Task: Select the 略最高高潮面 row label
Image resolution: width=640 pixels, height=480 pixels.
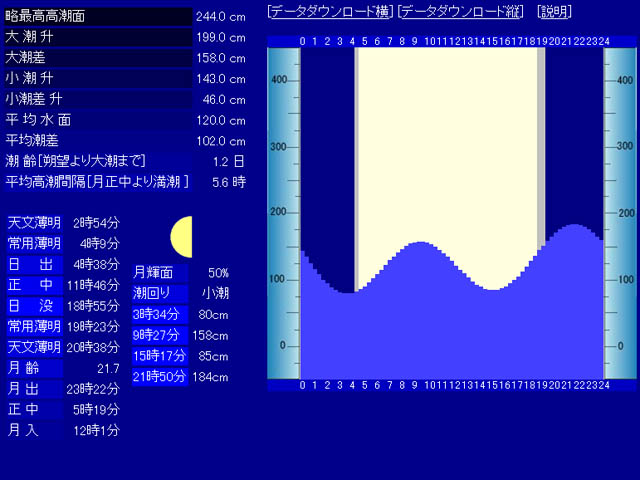Action: click(x=98, y=16)
